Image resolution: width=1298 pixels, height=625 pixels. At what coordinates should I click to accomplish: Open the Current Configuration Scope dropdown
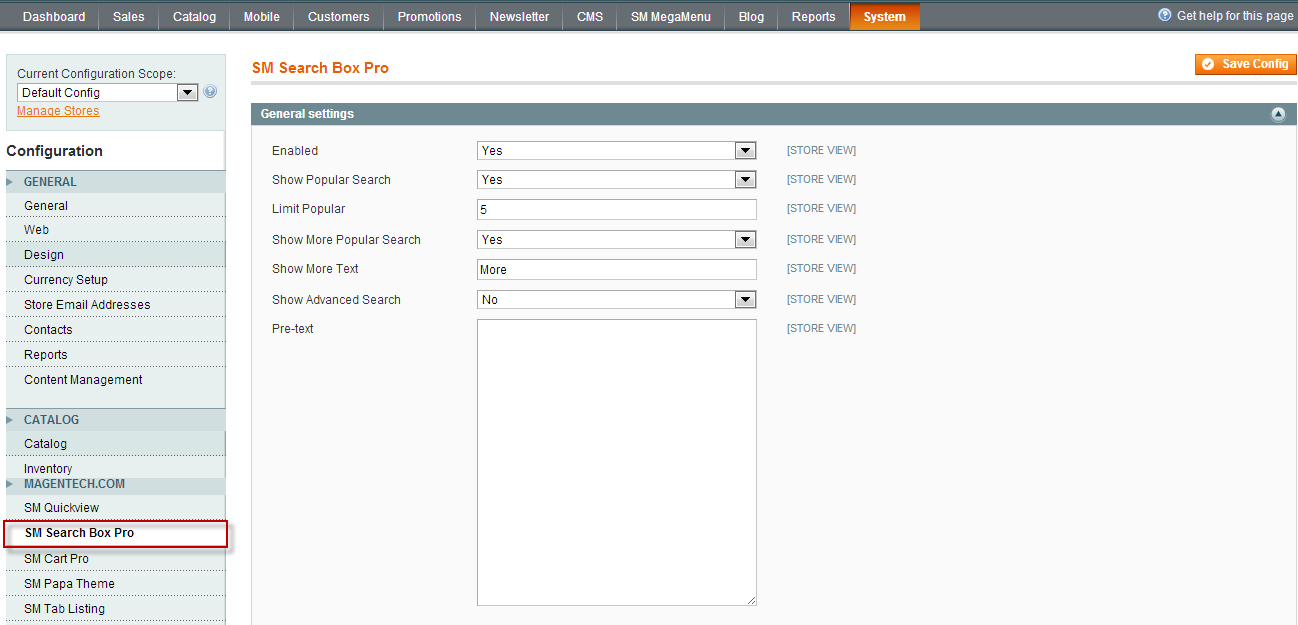click(x=108, y=92)
